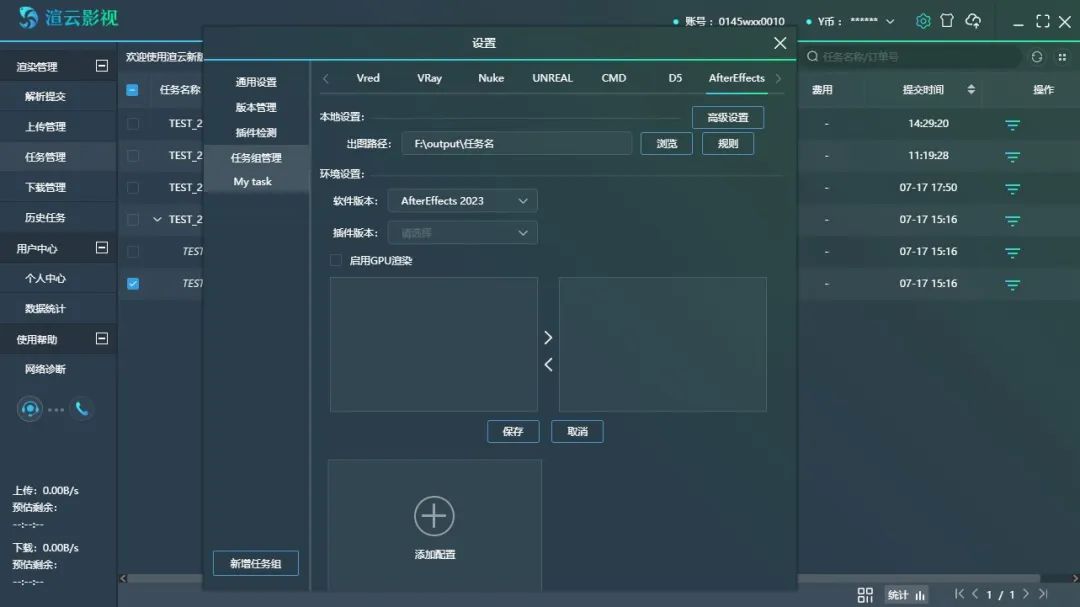Open actions menu for 14:29:20 task
This screenshot has width=1080, height=607.
(1012, 125)
